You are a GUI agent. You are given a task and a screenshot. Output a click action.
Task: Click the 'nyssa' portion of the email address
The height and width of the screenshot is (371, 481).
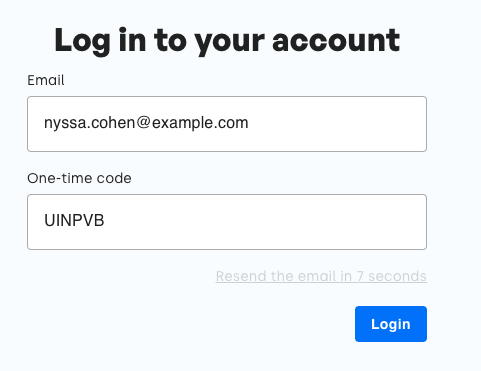[x=65, y=124]
